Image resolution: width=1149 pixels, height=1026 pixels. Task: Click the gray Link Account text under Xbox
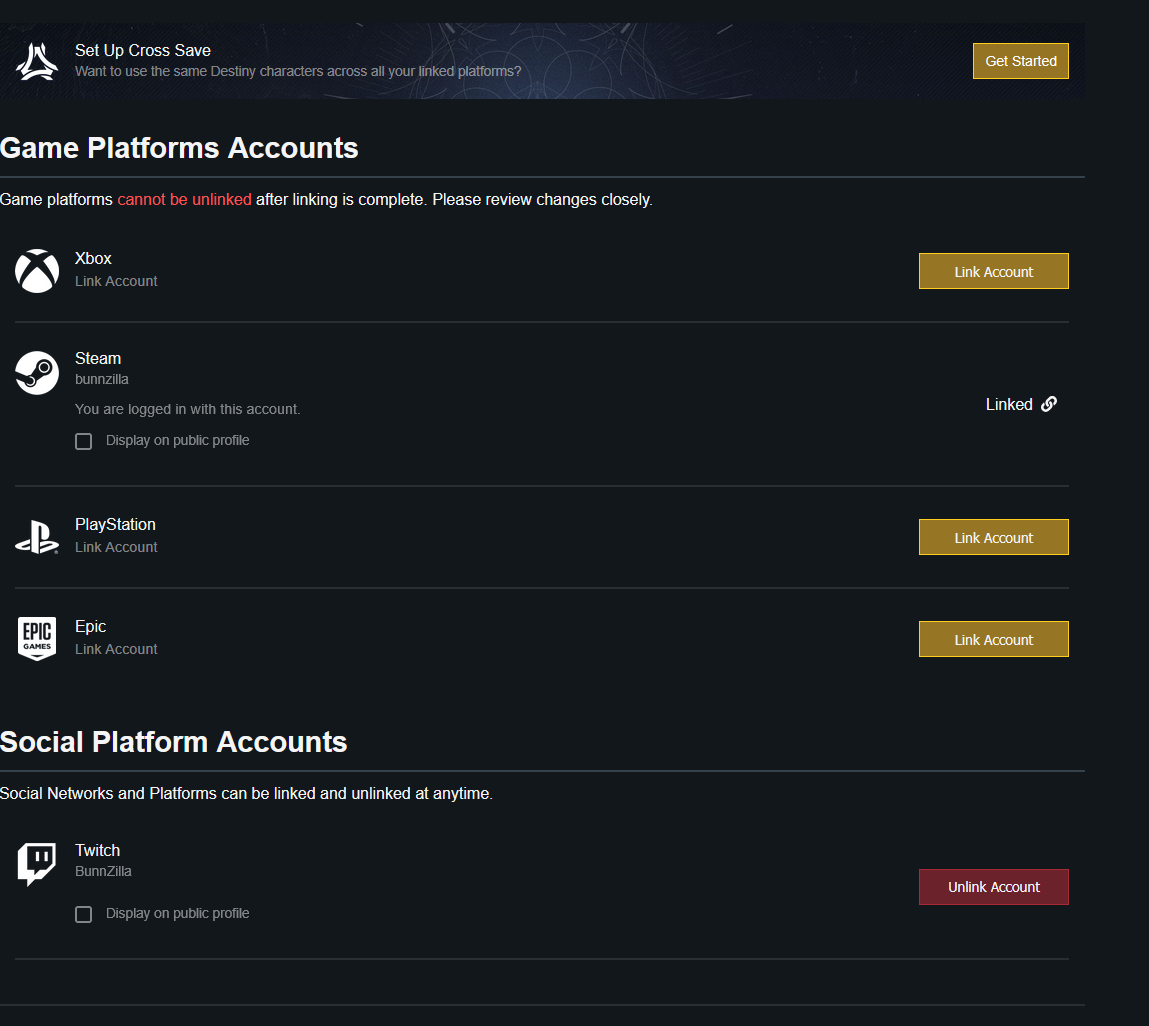coord(116,282)
